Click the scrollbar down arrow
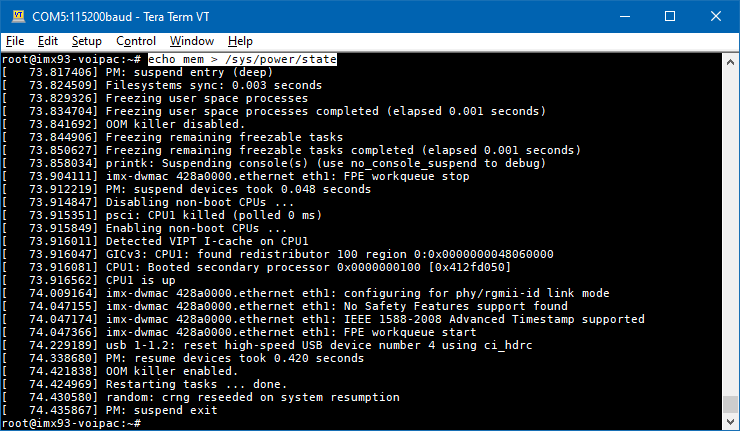The image size is (740, 431). 730,423
